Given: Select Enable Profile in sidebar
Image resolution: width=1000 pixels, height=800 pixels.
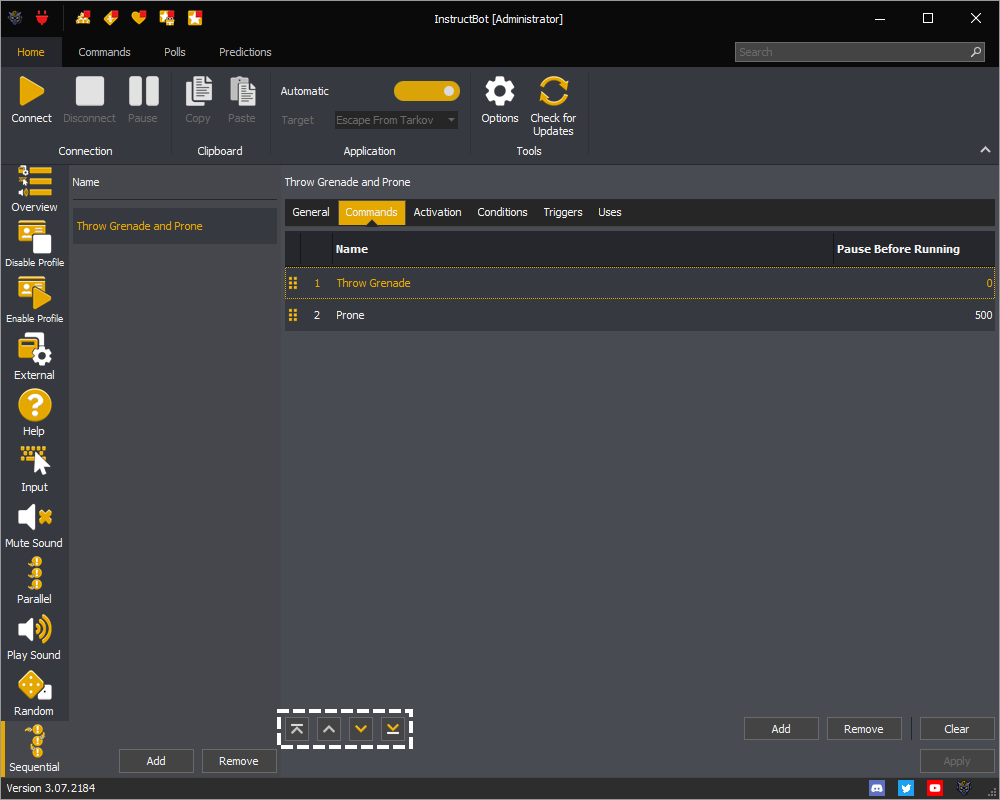Looking at the screenshot, I should click(x=34, y=300).
